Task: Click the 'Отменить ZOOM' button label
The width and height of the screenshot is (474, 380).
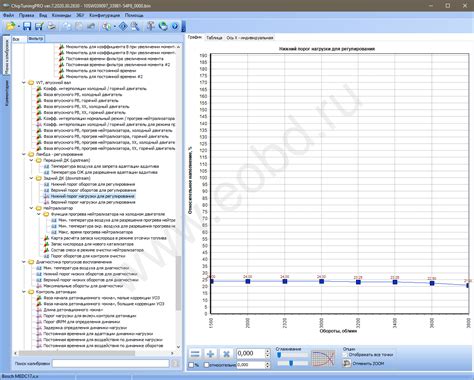Action: [368, 364]
